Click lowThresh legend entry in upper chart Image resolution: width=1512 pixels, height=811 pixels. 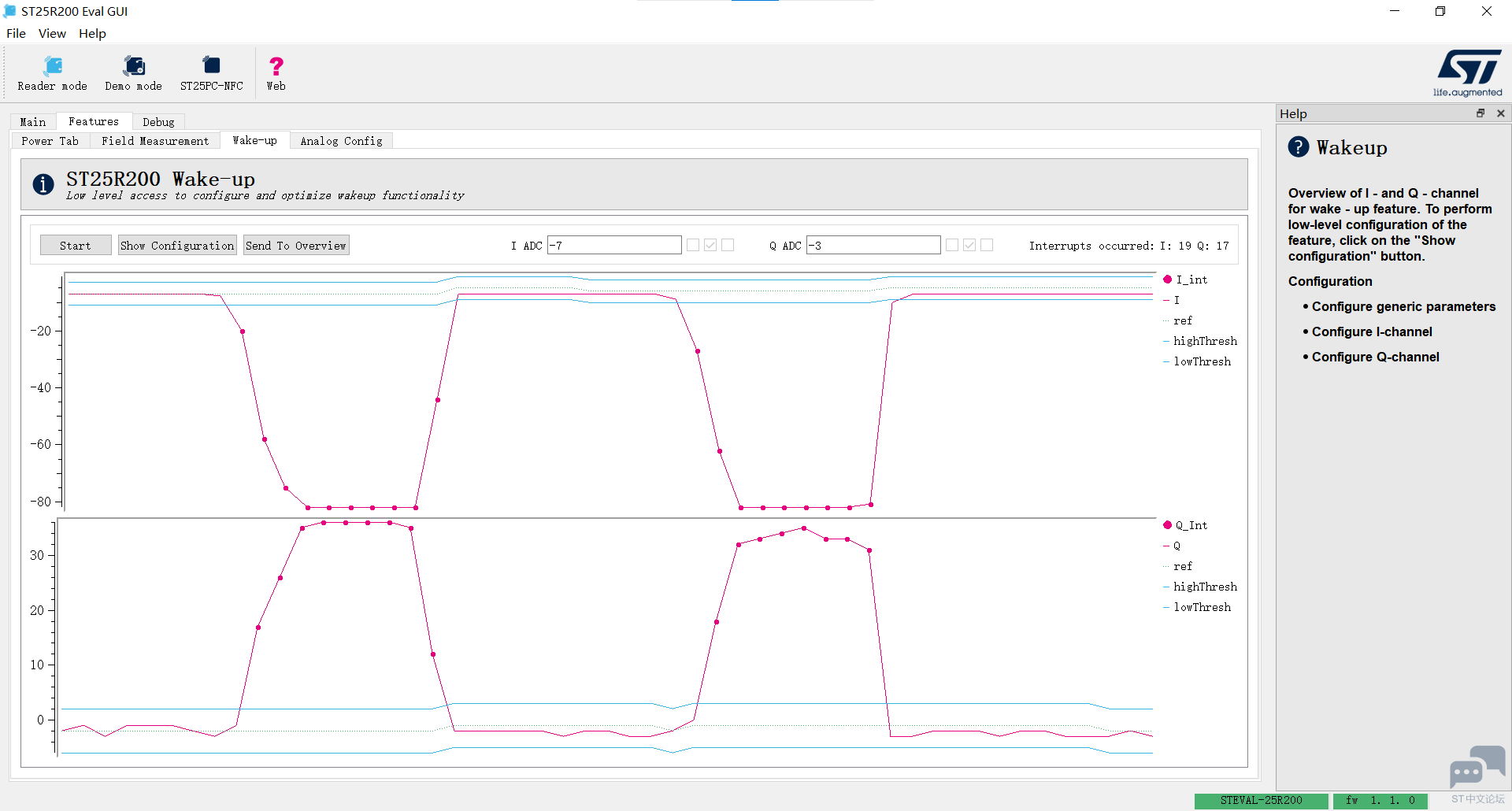[x=1197, y=361]
